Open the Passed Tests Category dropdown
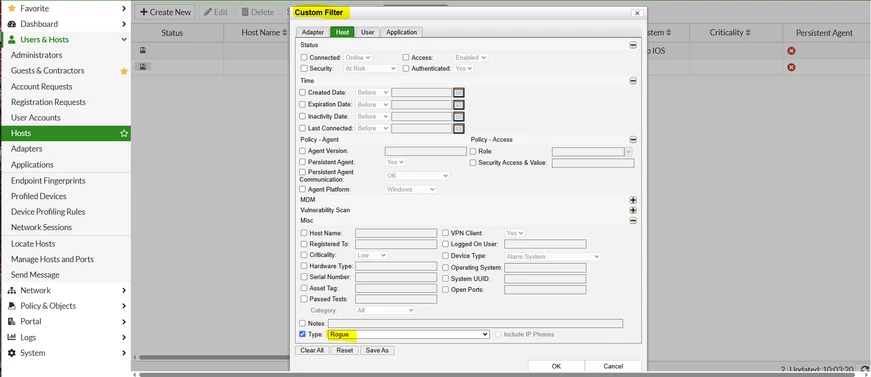This screenshot has width=871, height=377. pyautogui.click(x=385, y=310)
